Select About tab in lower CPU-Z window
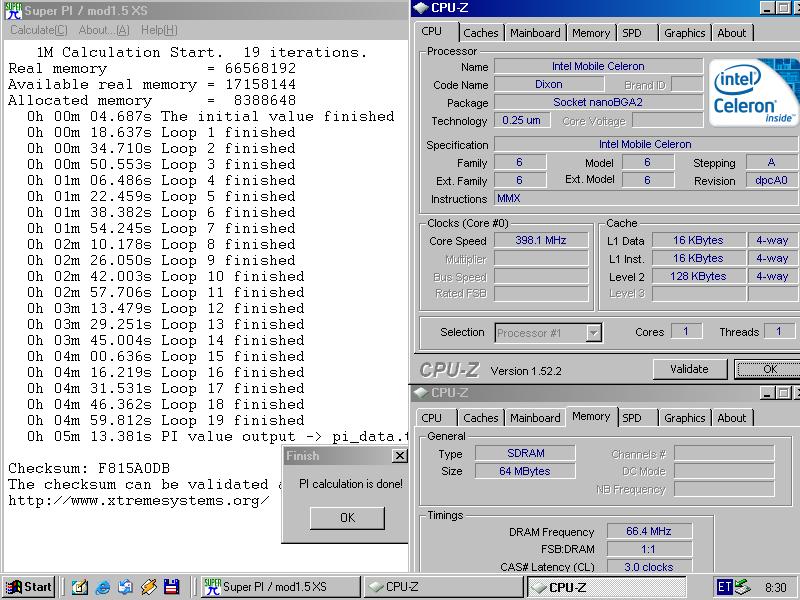Viewport: 800px width, 600px height. (732, 418)
